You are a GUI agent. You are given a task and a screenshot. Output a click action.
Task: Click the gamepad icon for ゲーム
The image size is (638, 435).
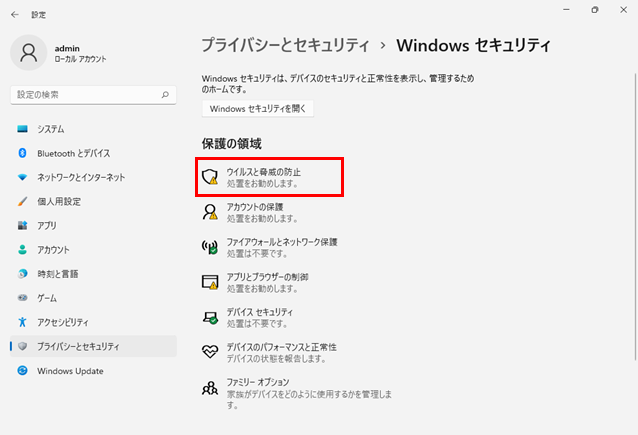[x=22, y=298]
